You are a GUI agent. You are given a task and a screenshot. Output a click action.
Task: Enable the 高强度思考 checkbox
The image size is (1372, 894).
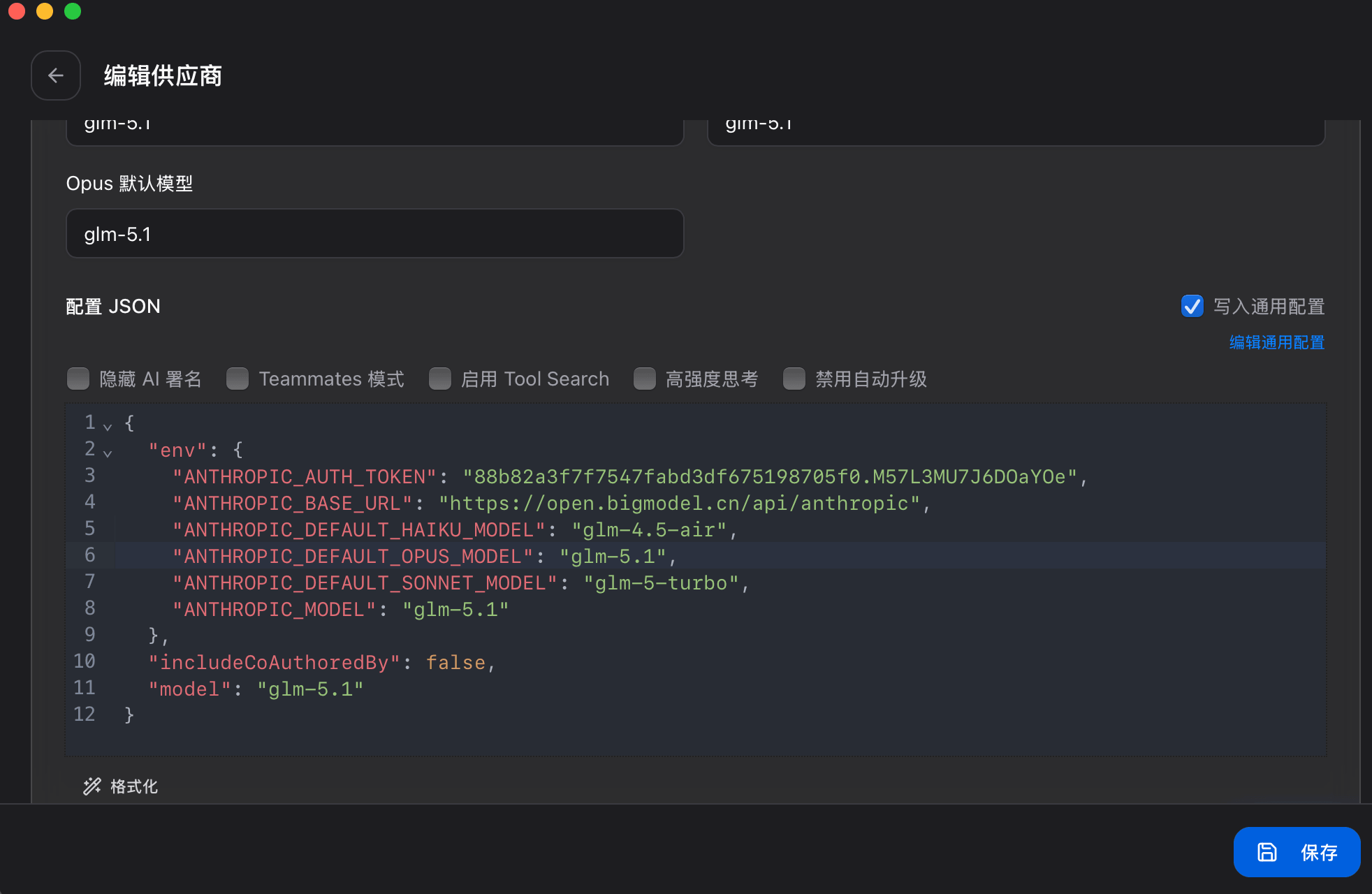click(644, 379)
